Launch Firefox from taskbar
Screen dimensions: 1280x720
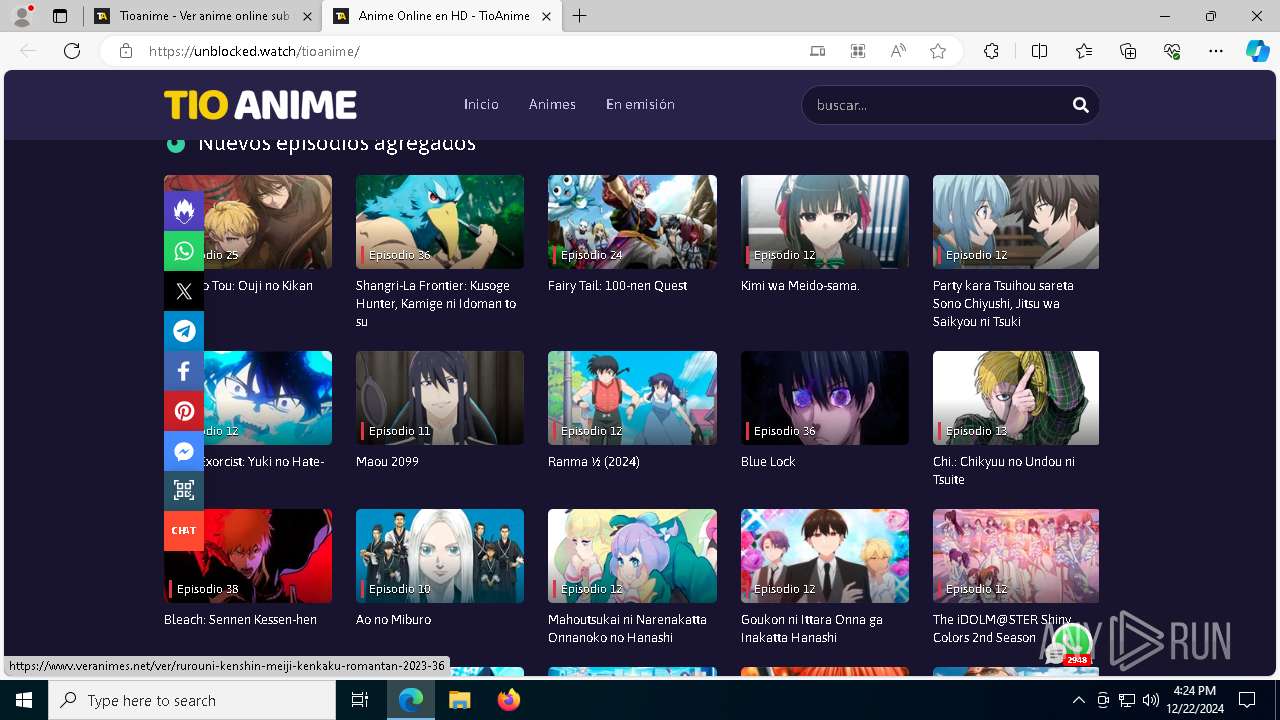pyautogui.click(x=509, y=700)
